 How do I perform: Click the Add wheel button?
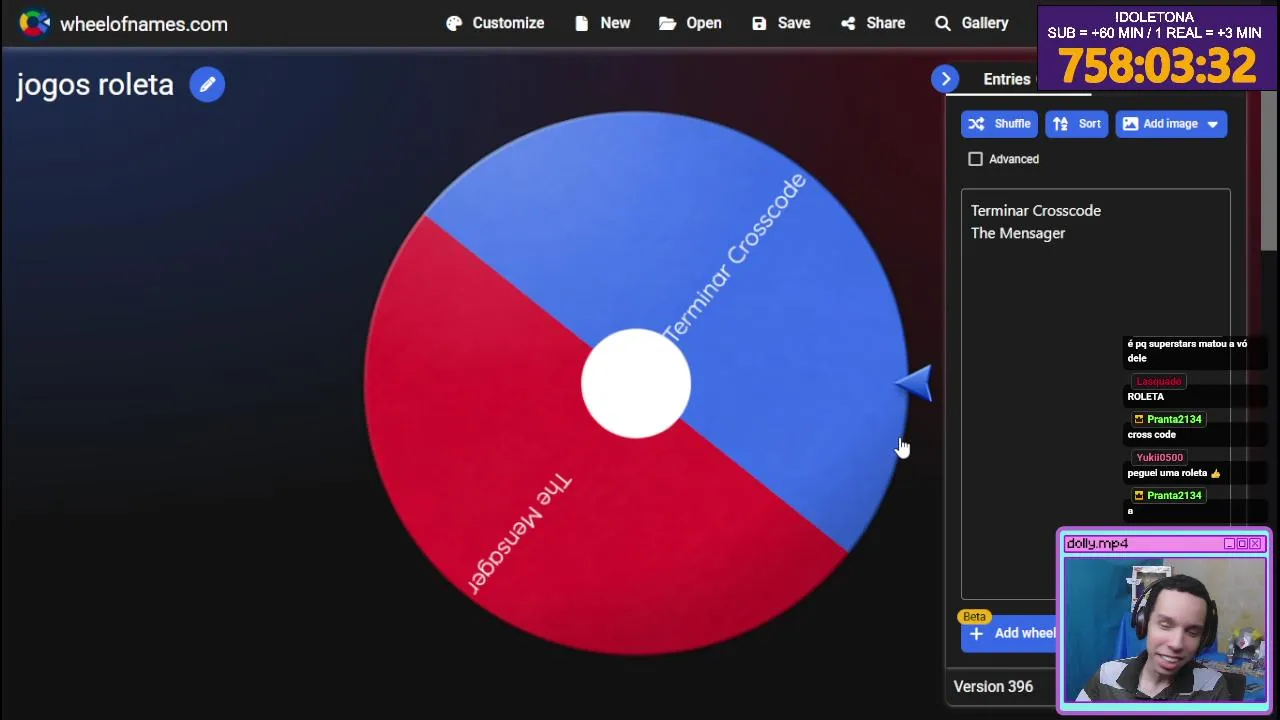coord(1010,633)
